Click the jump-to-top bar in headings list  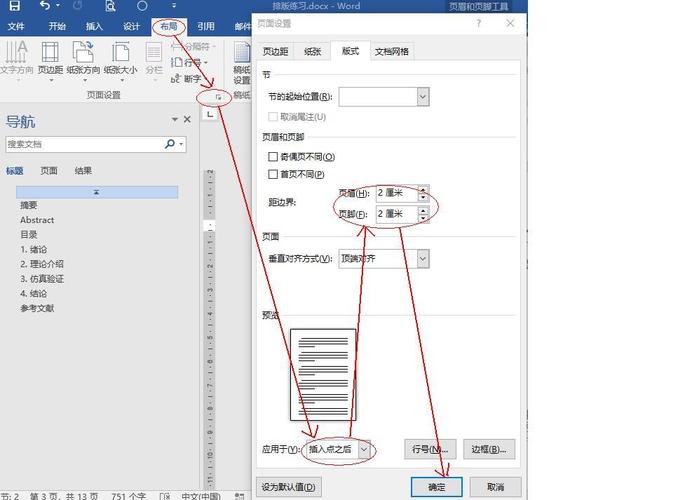coord(97,192)
